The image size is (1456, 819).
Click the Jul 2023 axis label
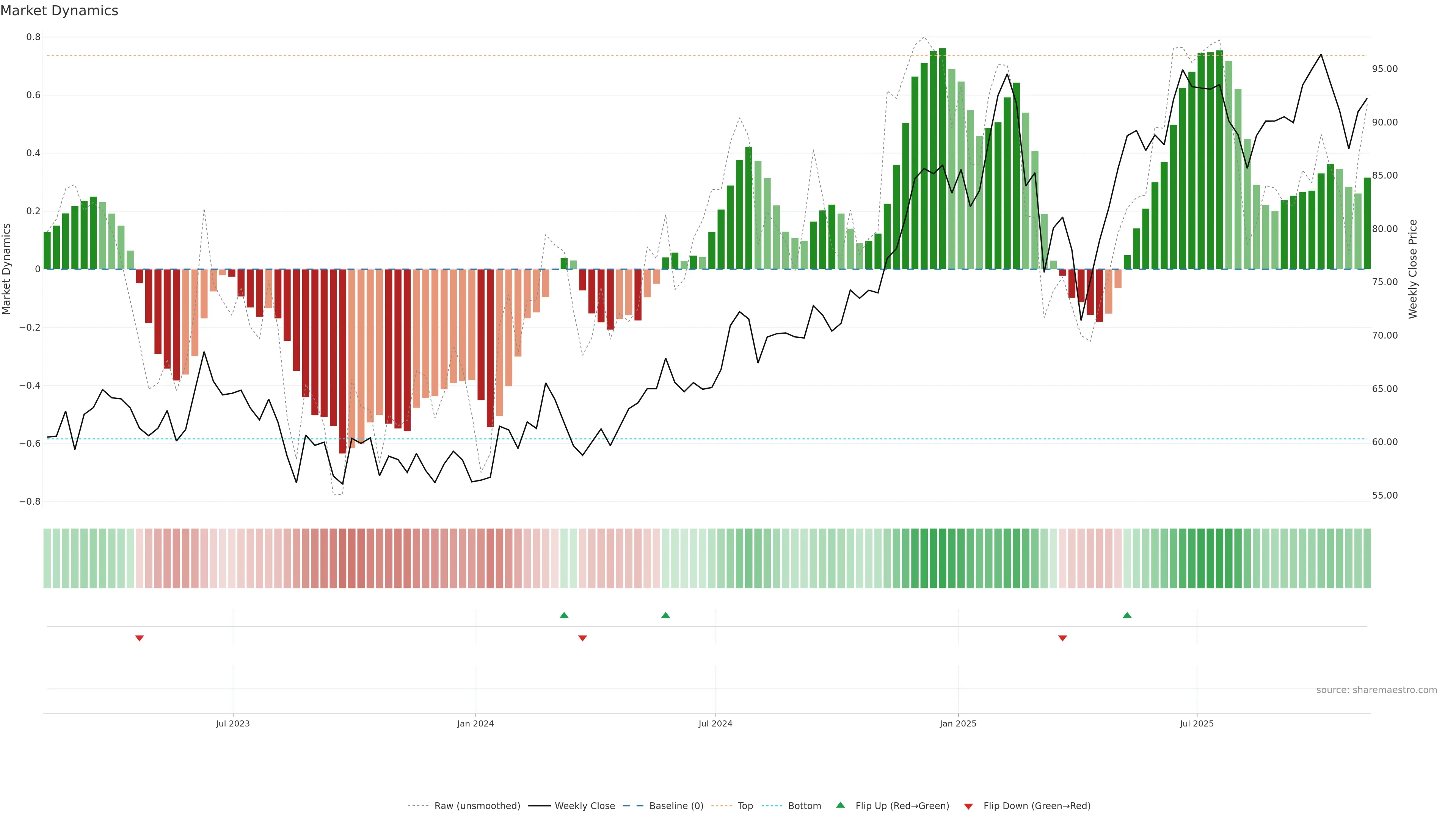coord(232,723)
